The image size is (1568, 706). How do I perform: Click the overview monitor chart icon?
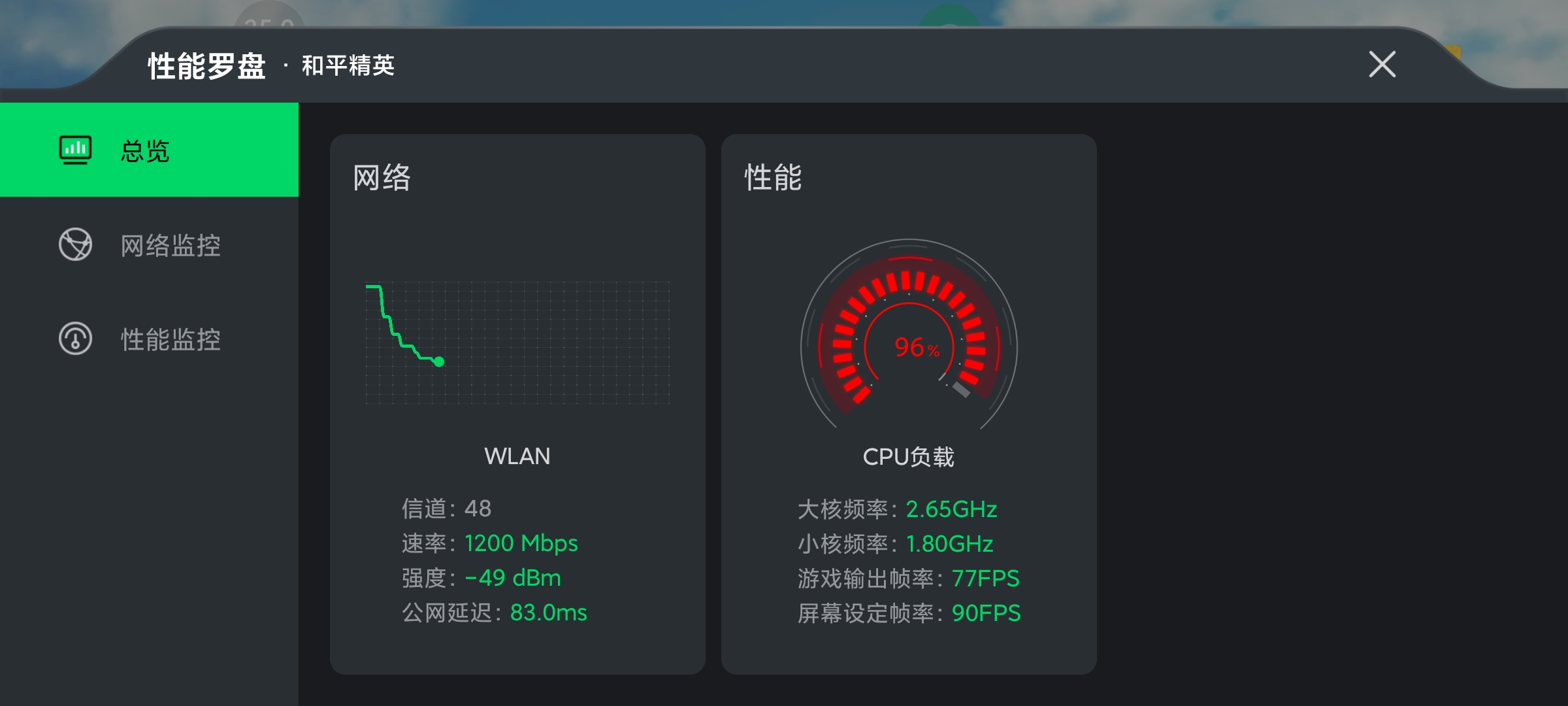click(x=75, y=150)
